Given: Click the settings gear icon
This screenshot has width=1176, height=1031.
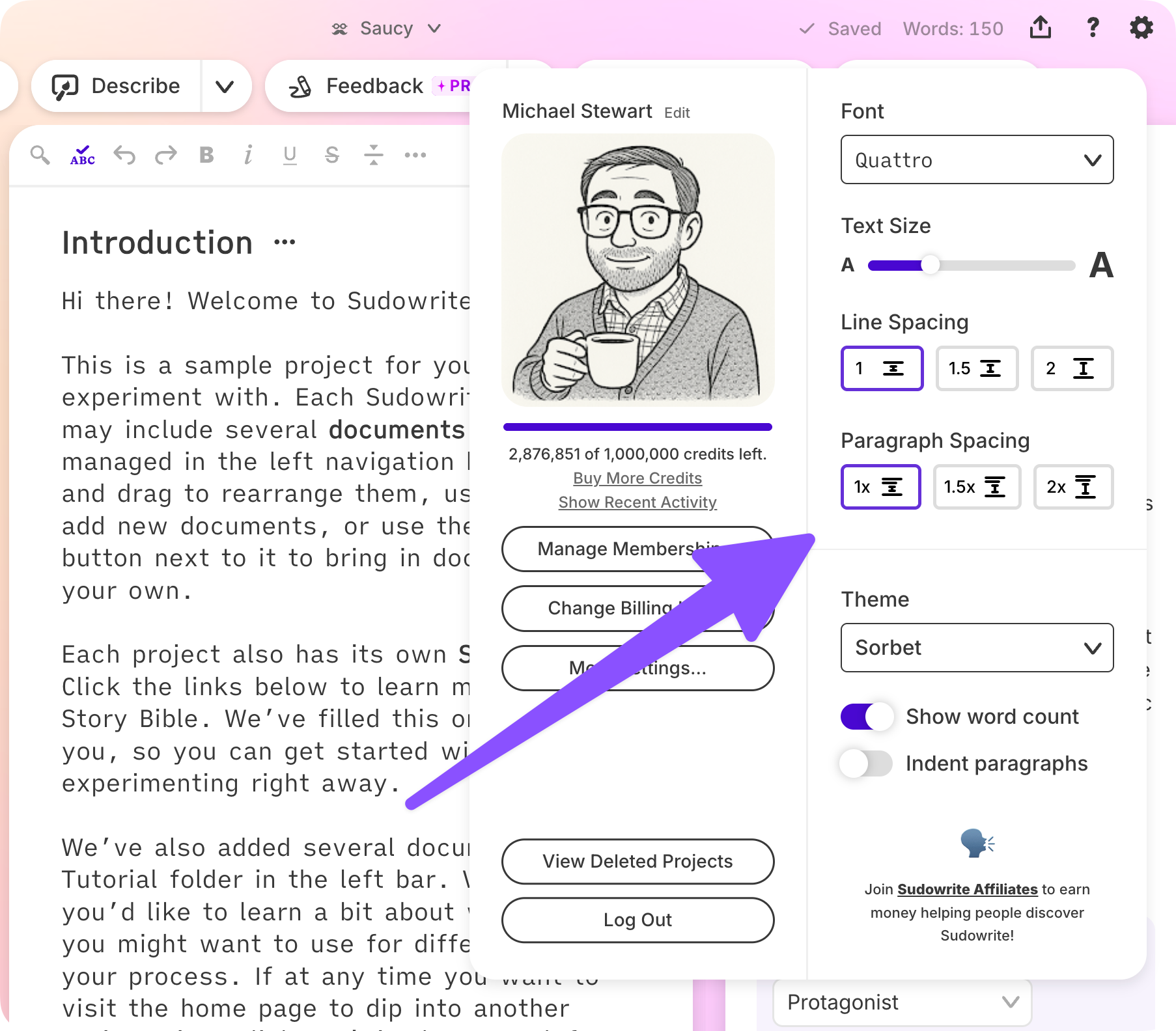Looking at the screenshot, I should (1141, 28).
